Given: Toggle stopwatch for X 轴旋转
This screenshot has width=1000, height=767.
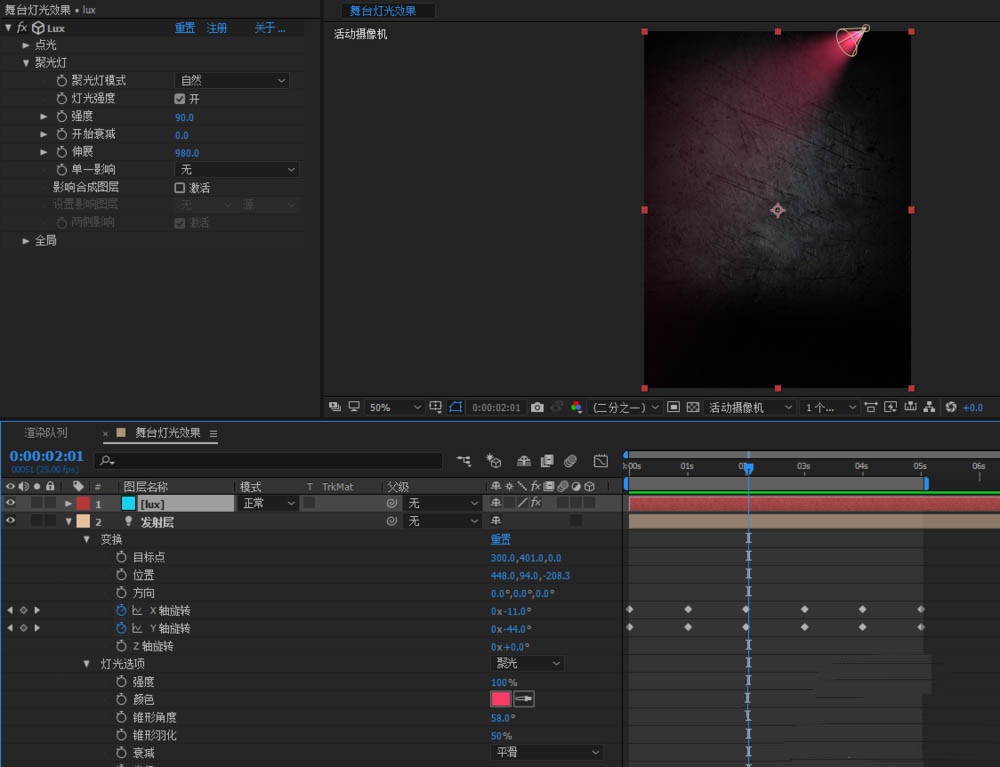Looking at the screenshot, I should 121,610.
